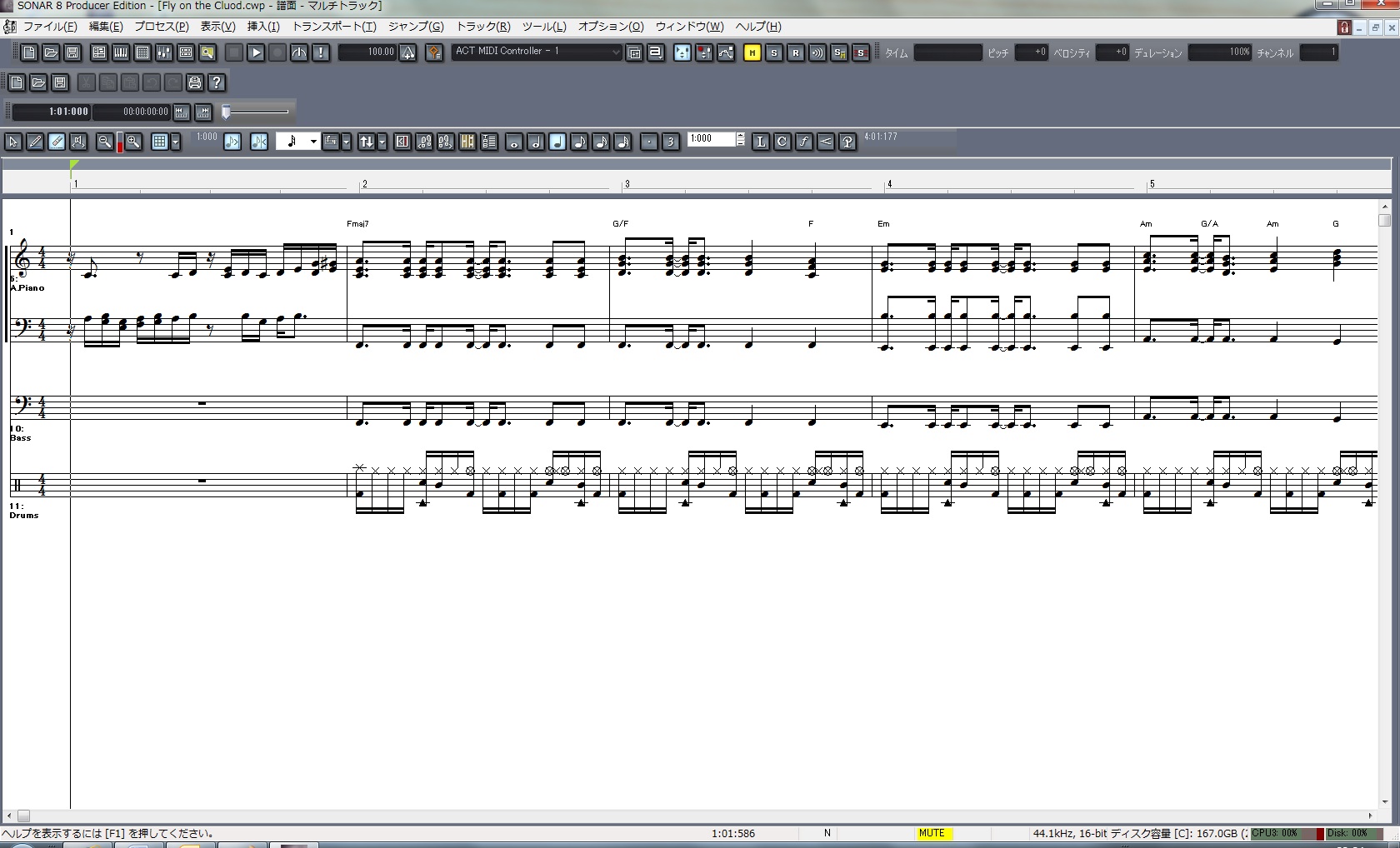The width and height of the screenshot is (1400, 848).
Task: Toggle Fill Durations button
Action: [232, 142]
